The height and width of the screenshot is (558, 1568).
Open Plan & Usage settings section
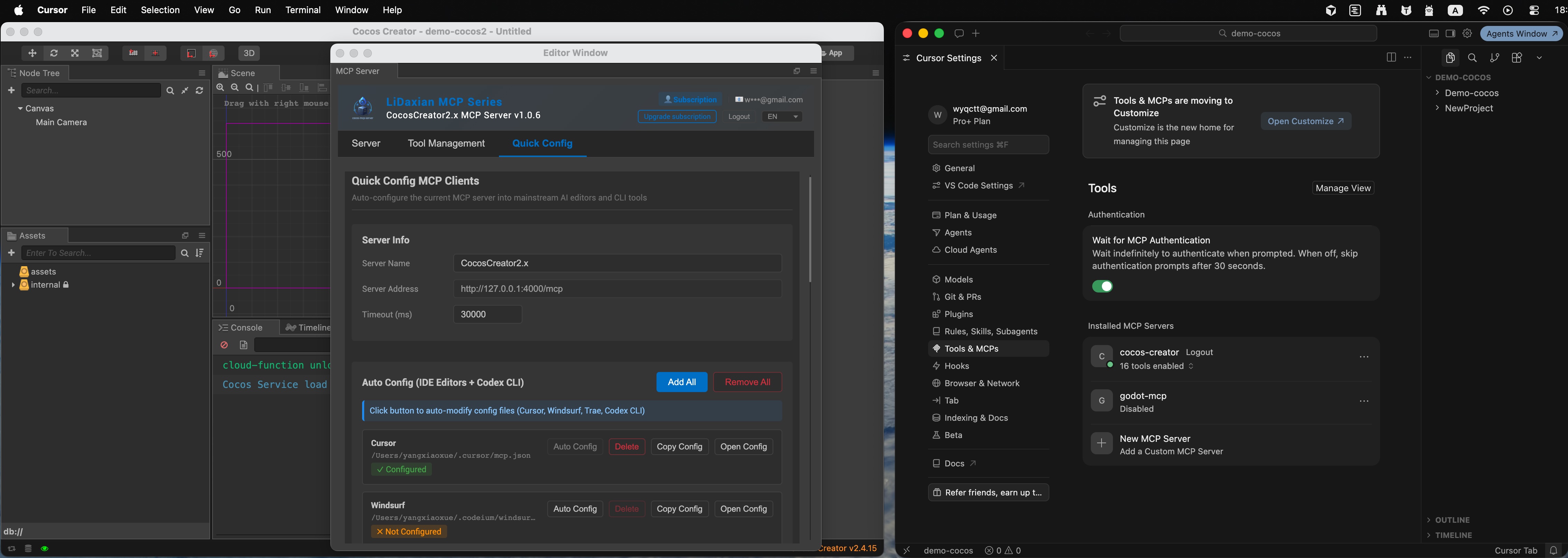click(x=989, y=215)
